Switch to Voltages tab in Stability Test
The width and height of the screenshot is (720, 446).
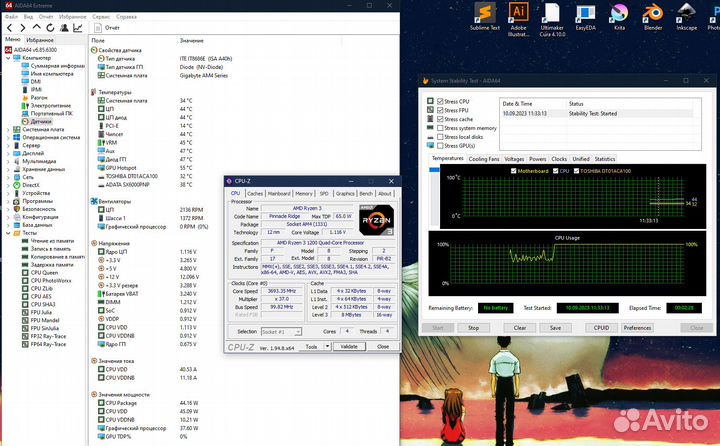(x=514, y=159)
